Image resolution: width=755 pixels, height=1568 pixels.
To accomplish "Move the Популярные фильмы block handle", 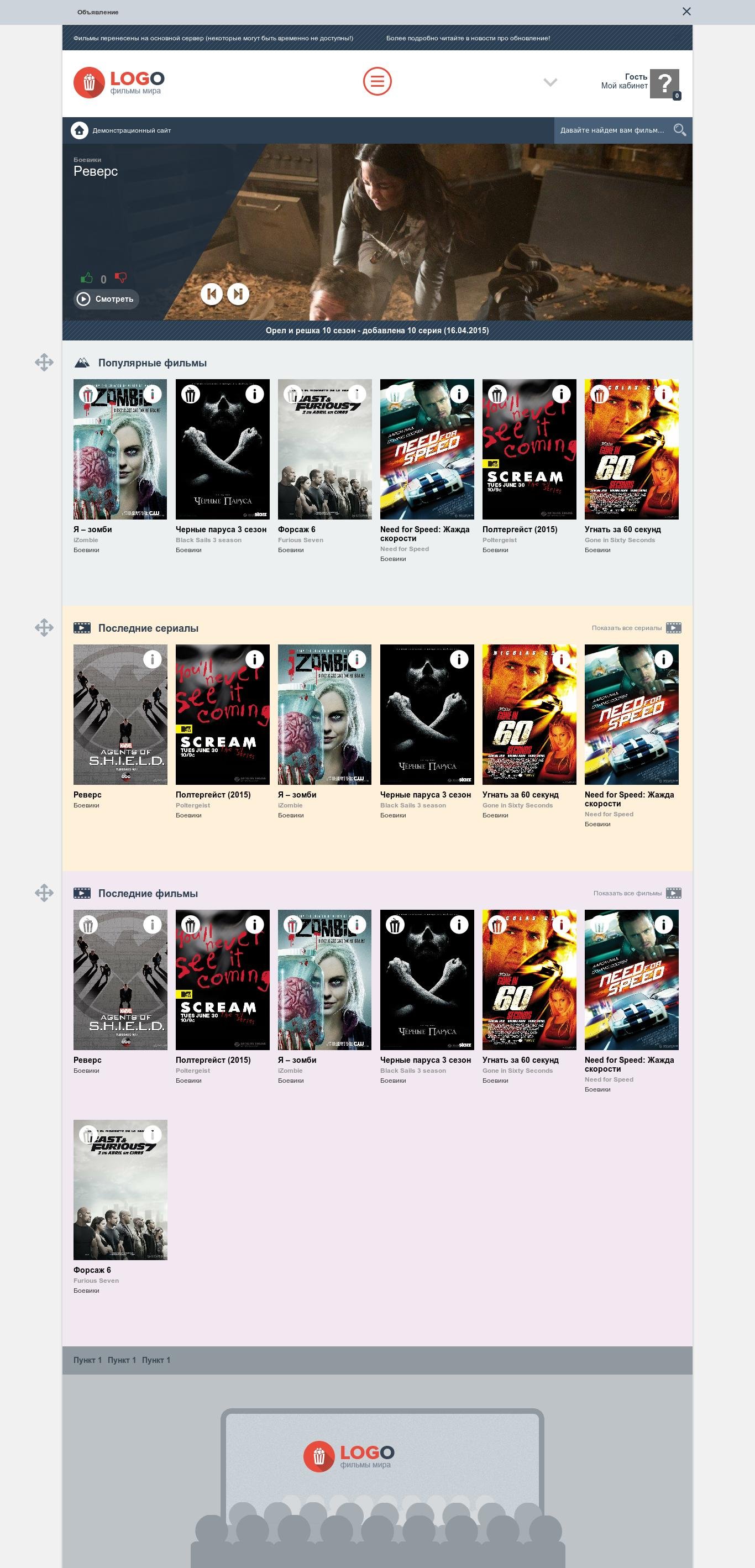I will click(44, 363).
